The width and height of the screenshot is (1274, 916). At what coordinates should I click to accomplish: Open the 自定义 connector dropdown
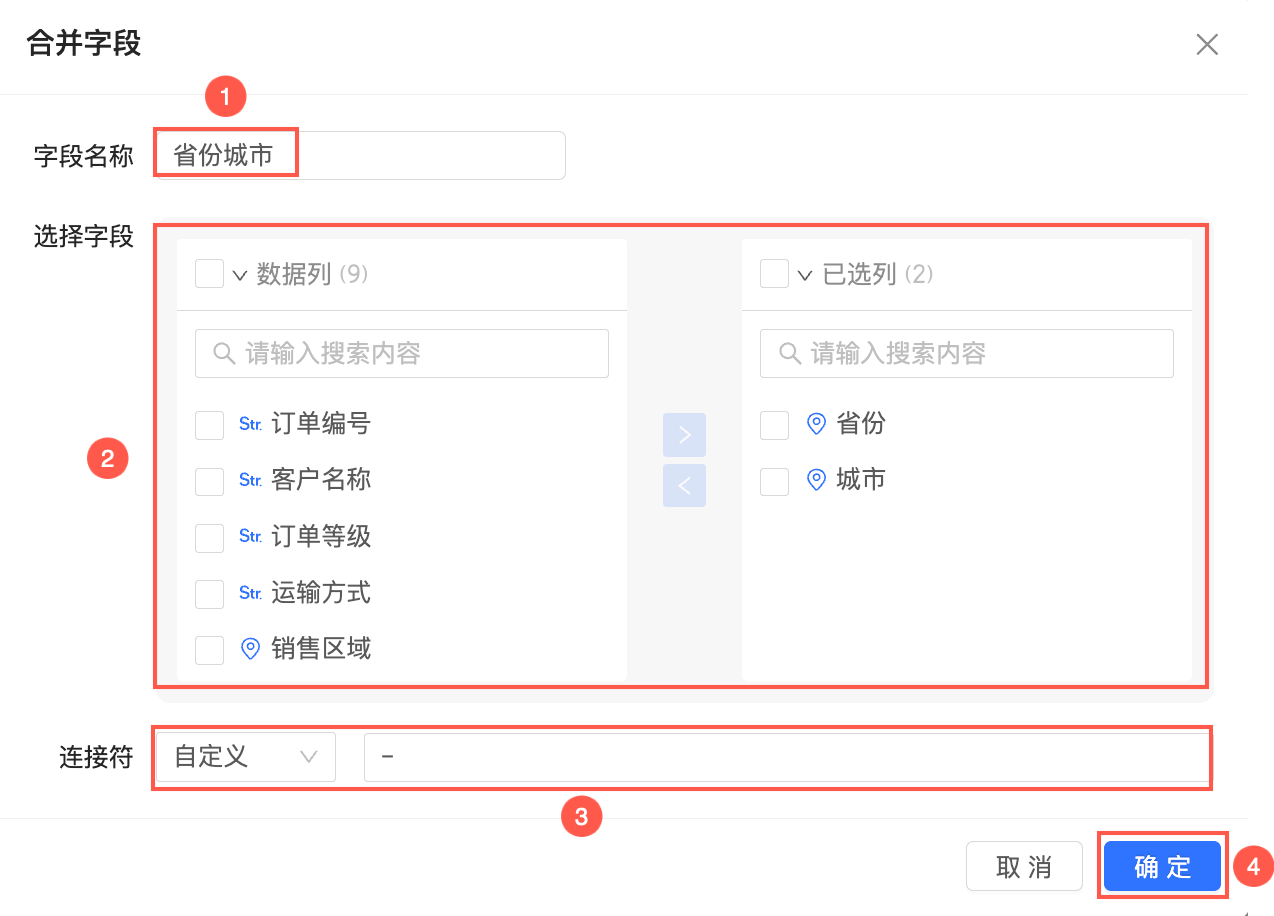pyautogui.click(x=245, y=757)
